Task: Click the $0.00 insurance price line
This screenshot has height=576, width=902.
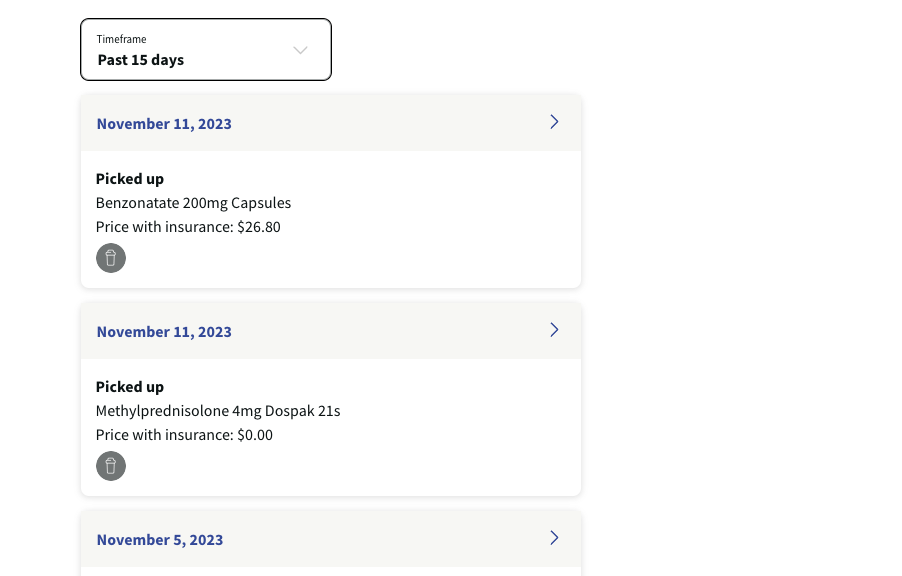Action: 184,435
